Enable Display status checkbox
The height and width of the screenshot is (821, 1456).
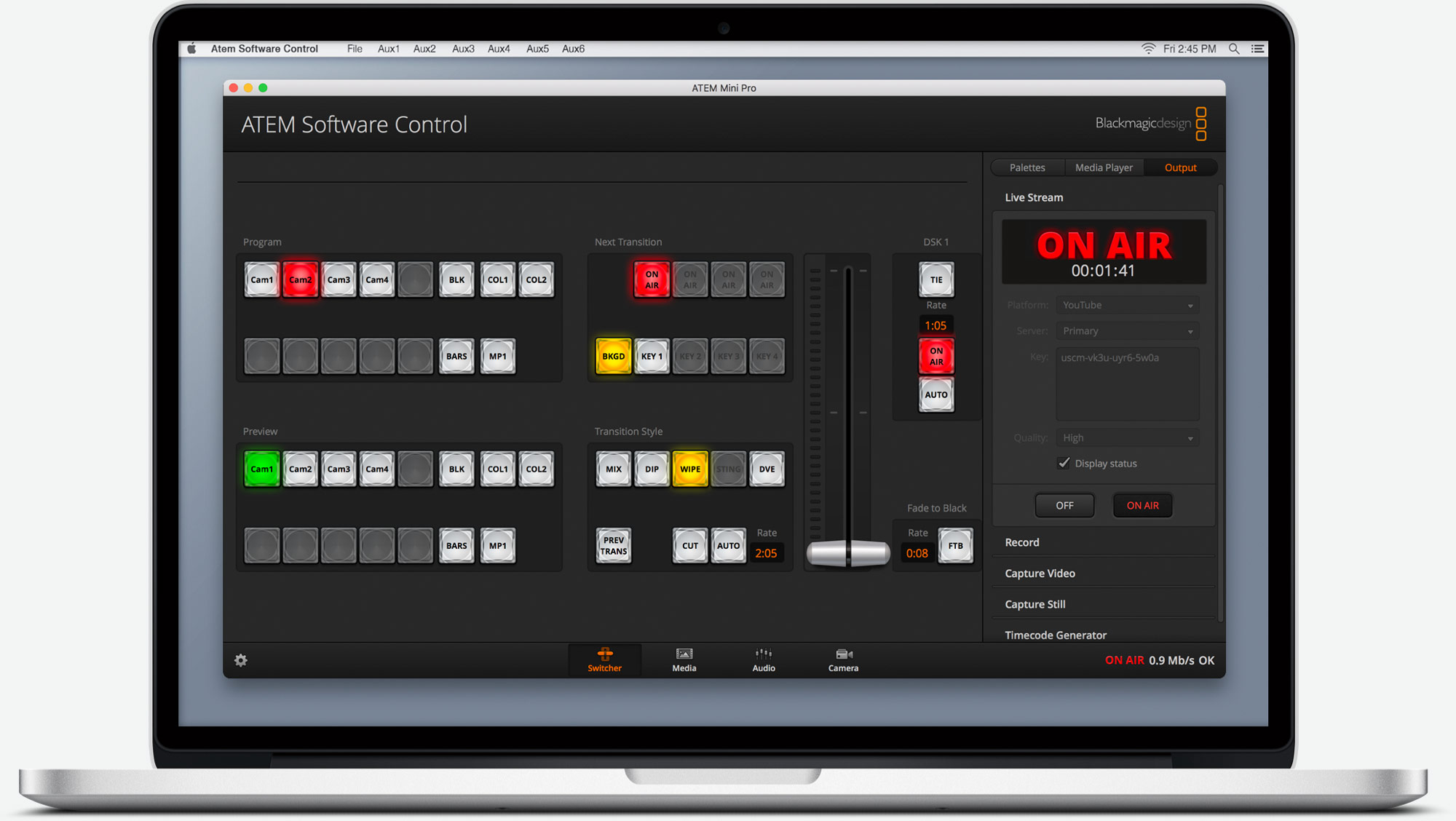click(1063, 463)
